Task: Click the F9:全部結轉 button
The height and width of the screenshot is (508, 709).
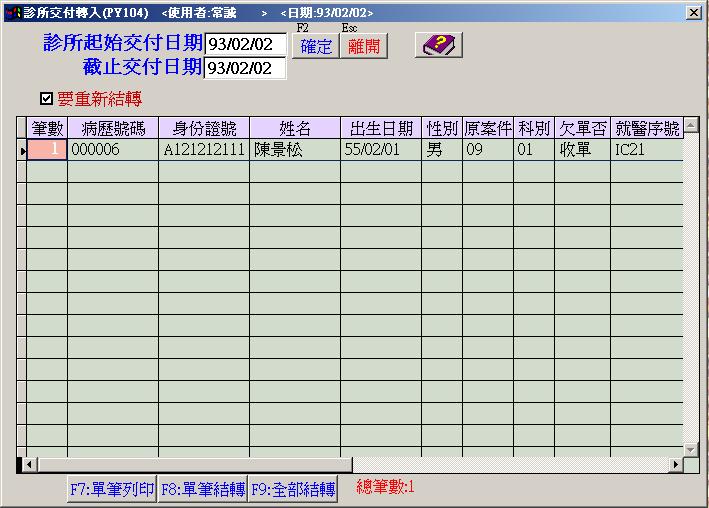Action: pyautogui.click(x=293, y=489)
